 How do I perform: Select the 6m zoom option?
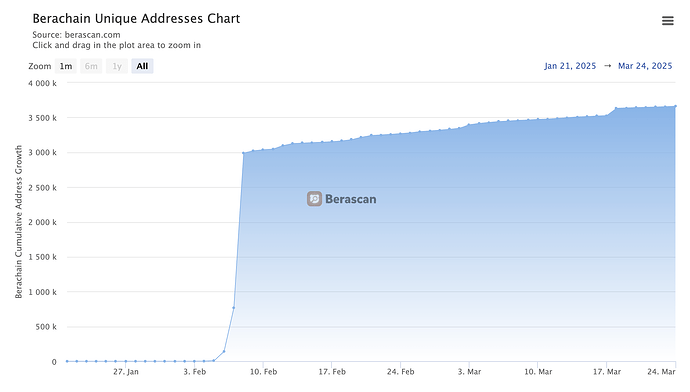[x=91, y=66]
